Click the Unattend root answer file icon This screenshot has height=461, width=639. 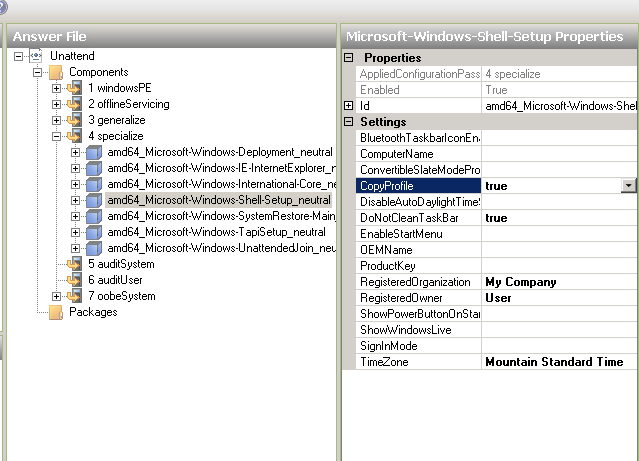(37, 56)
